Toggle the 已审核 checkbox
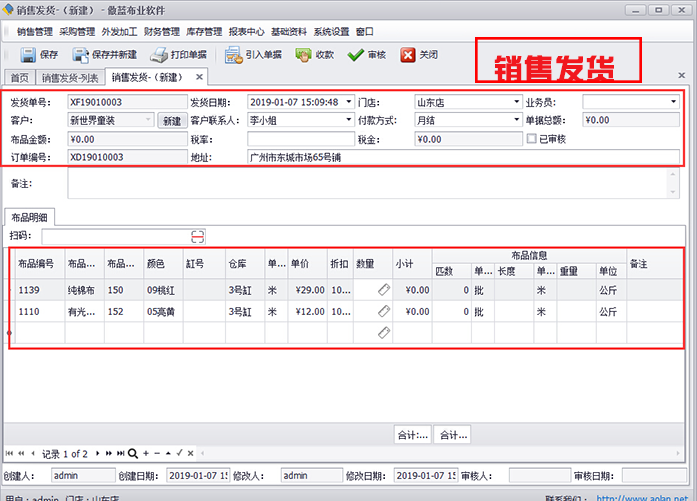This screenshot has width=697, height=501. tap(532, 139)
